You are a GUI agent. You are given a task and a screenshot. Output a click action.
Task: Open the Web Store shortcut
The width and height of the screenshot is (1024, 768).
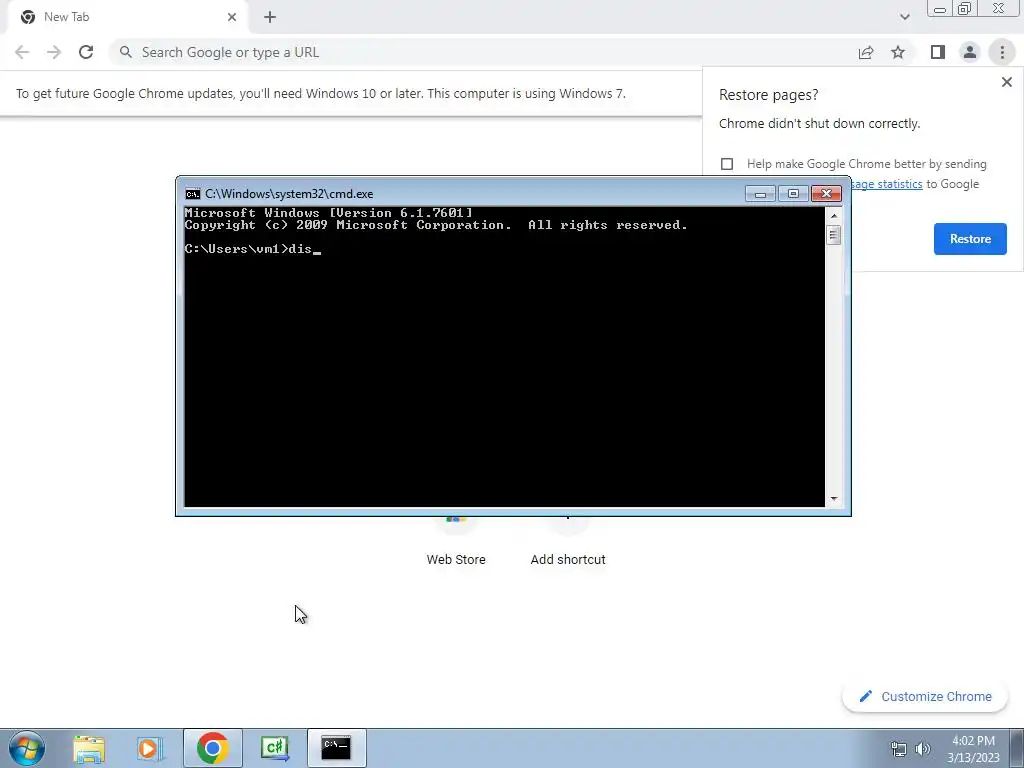[x=456, y=543]
